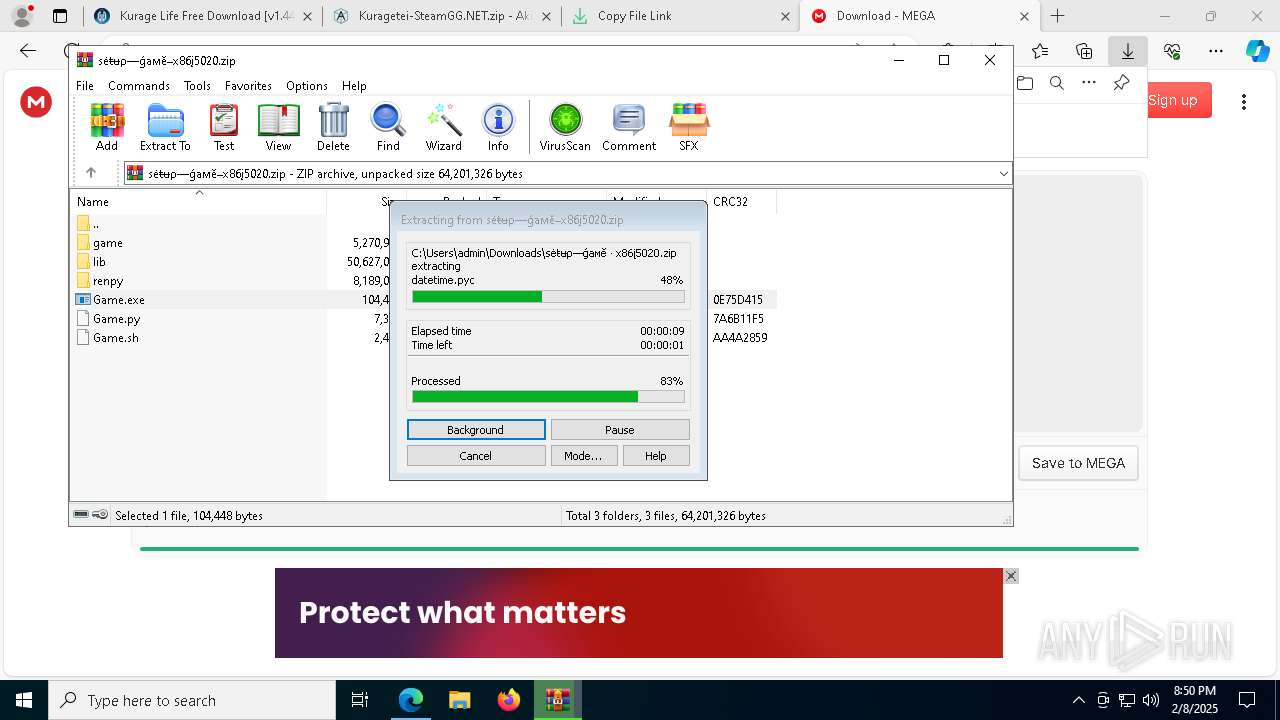Expand the archive path dropdown
The height and width of the screenshot is (720, 1280).
point(1003,174)
